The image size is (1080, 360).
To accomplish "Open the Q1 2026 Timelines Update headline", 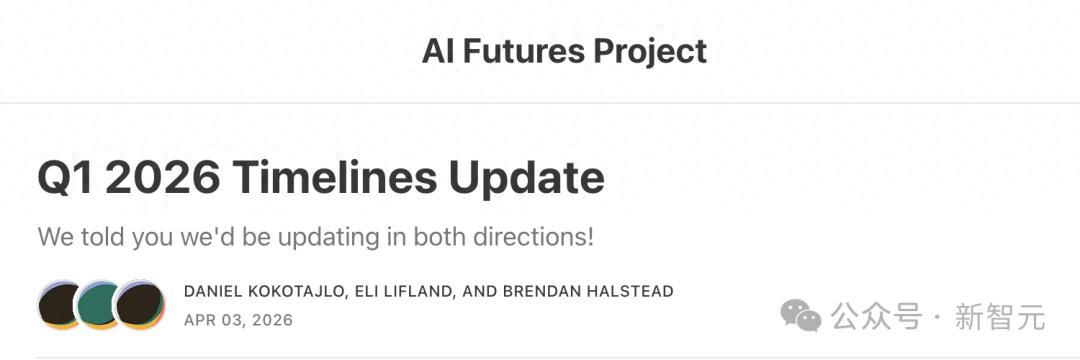I will [x=321, y=178].
